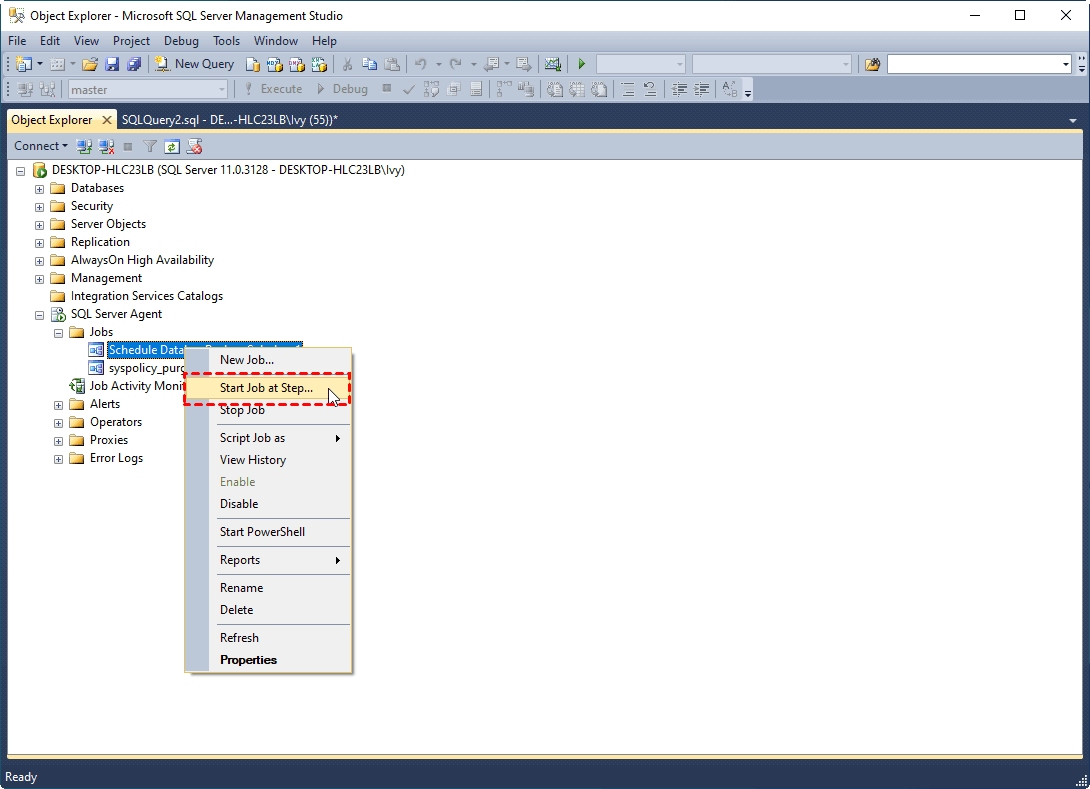Open the Script Job as submenu
The image size is (1090, 789).
tap(268, 438)
